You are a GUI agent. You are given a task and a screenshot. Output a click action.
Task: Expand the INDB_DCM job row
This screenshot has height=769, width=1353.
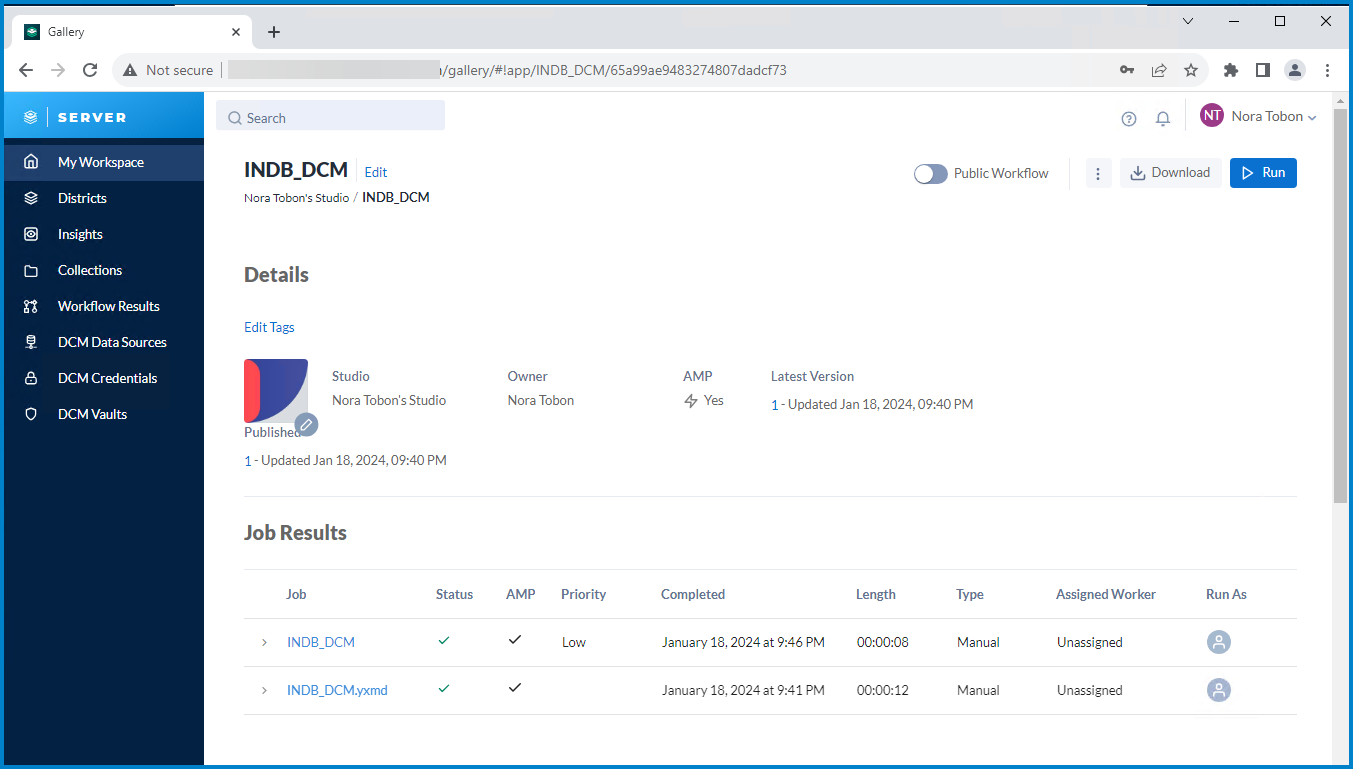point(264,642)
